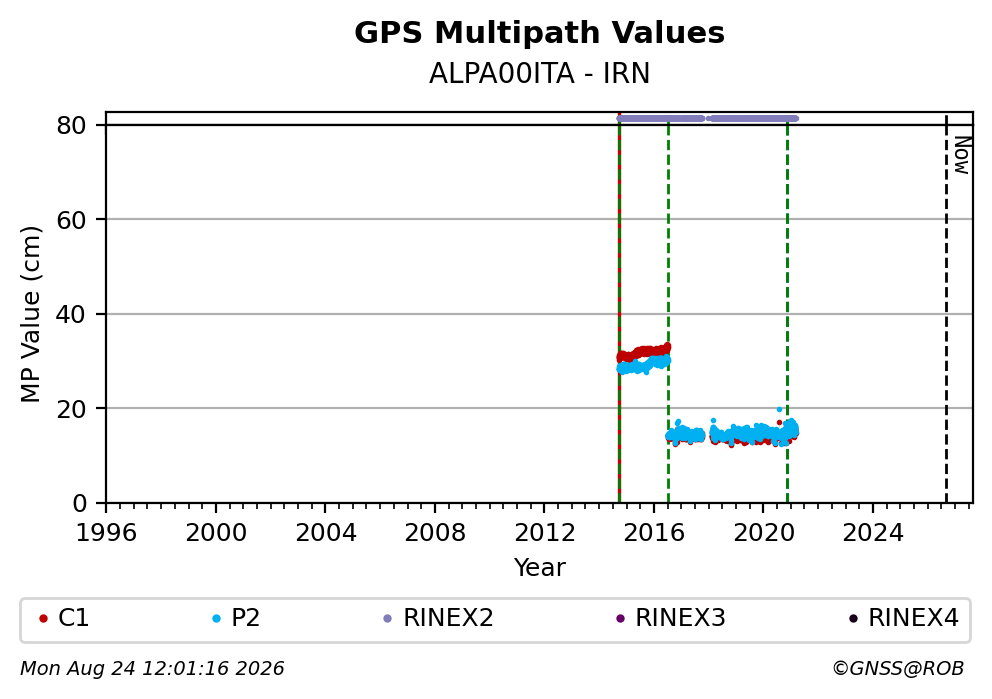Click the "Year" x-axis label
Viewport: 992px width, 699px height.
pos(539,567)
